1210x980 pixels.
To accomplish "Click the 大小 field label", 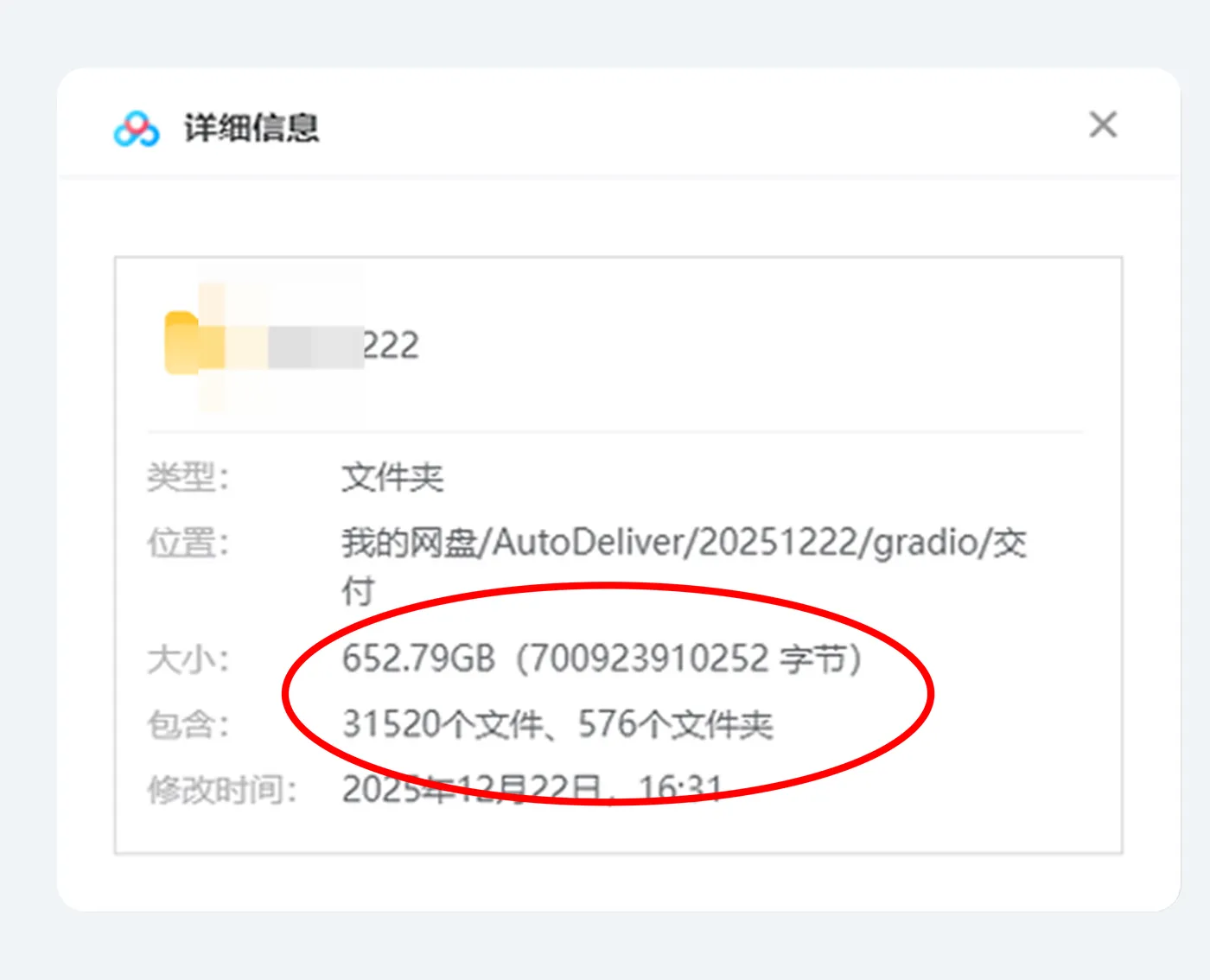I will click(x=188, y=660).
